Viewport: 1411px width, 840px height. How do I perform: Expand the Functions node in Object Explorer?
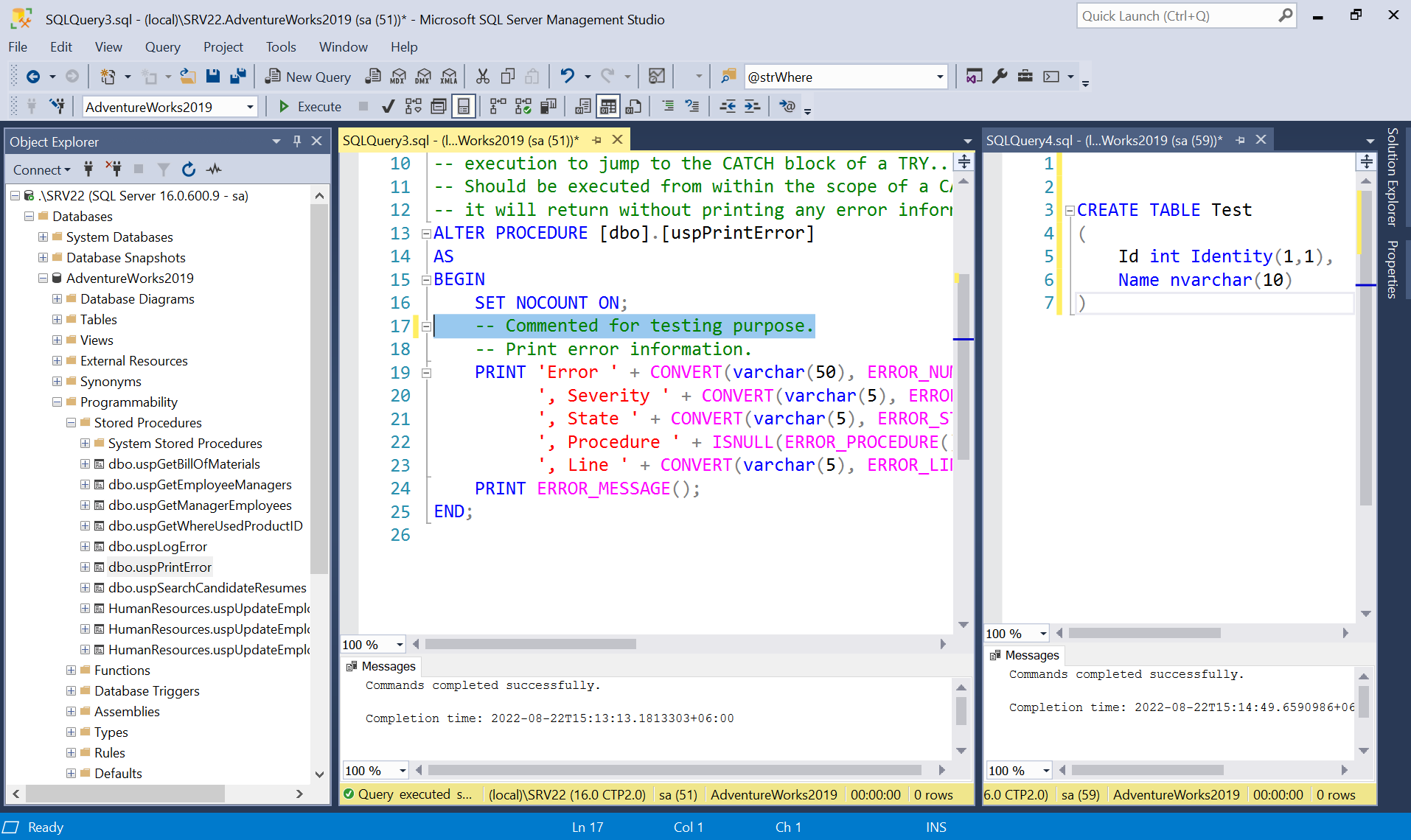(x=72, y=670)
